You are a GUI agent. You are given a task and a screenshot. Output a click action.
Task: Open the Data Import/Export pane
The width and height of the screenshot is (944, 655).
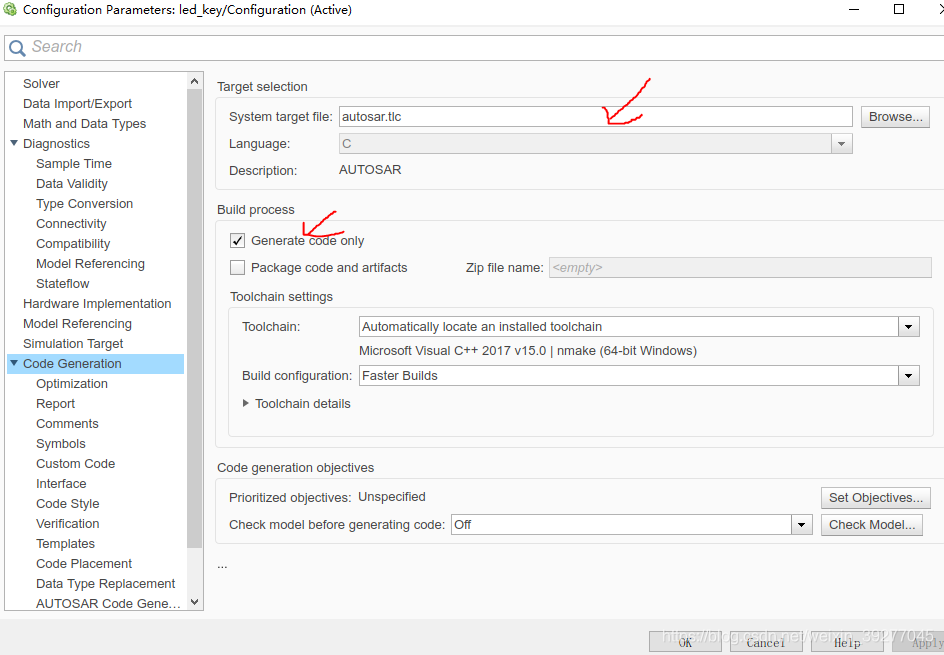pos(77,104)
